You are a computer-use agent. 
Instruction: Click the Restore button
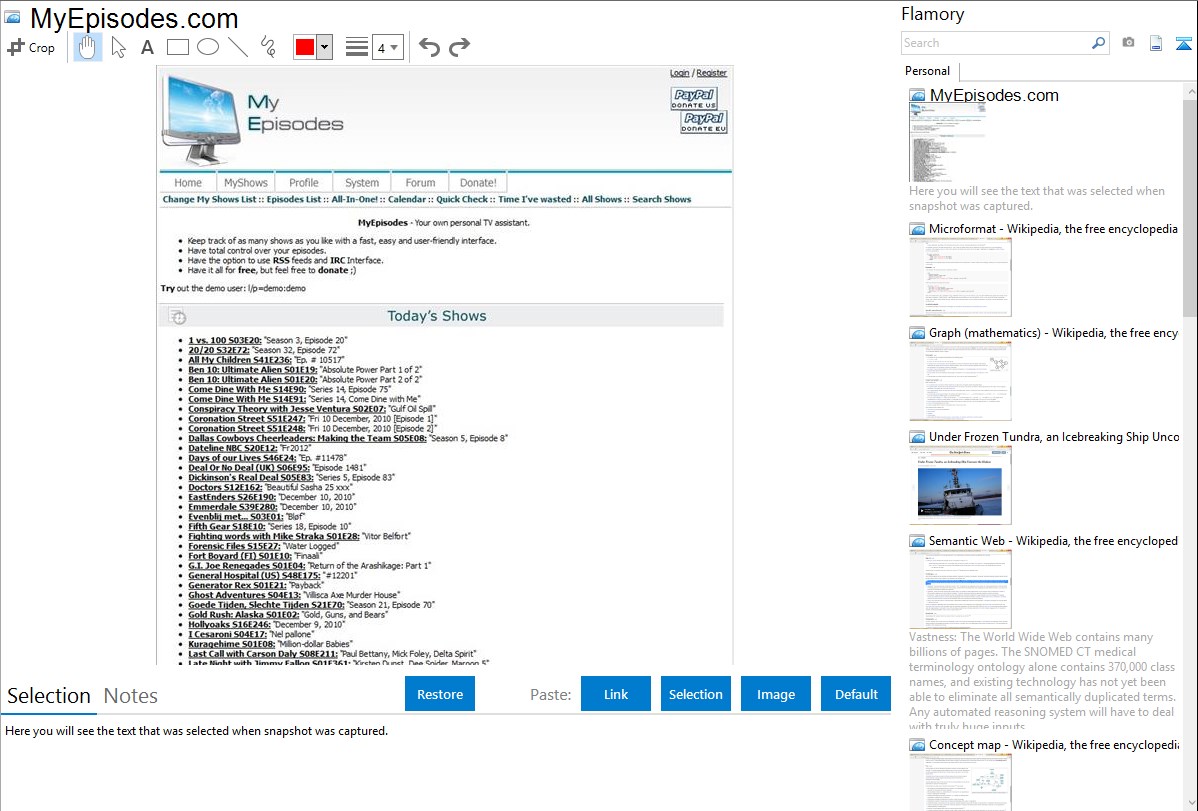point(440,694)
